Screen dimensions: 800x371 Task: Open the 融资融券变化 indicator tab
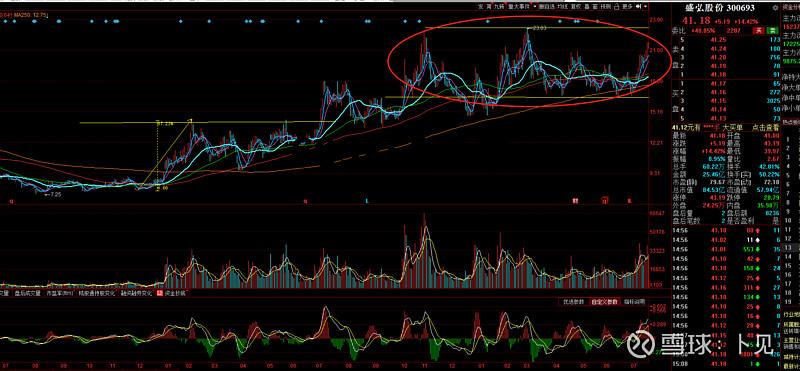click(x=136, y=294)
